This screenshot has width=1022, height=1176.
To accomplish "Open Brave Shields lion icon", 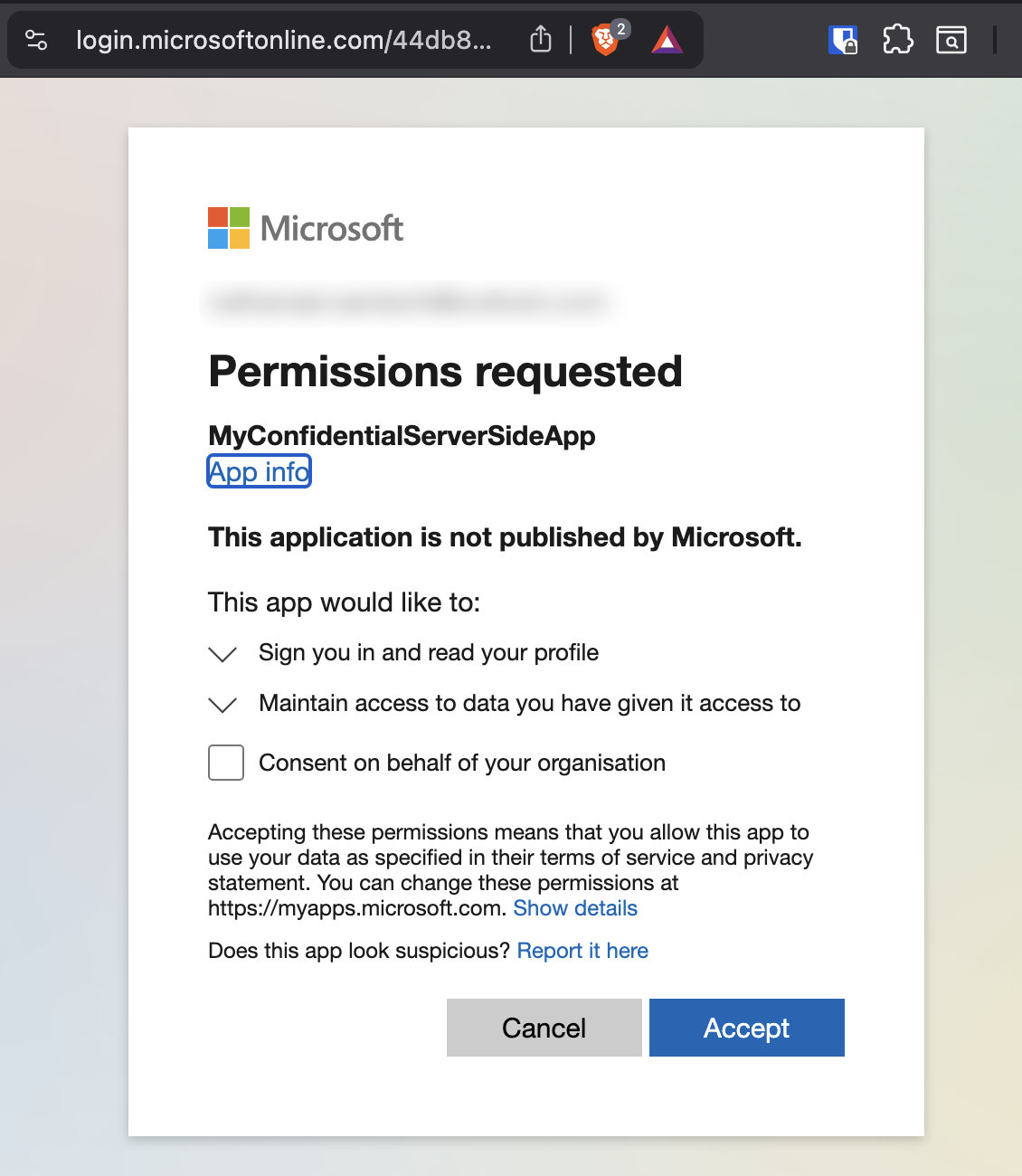I will 605,40.
